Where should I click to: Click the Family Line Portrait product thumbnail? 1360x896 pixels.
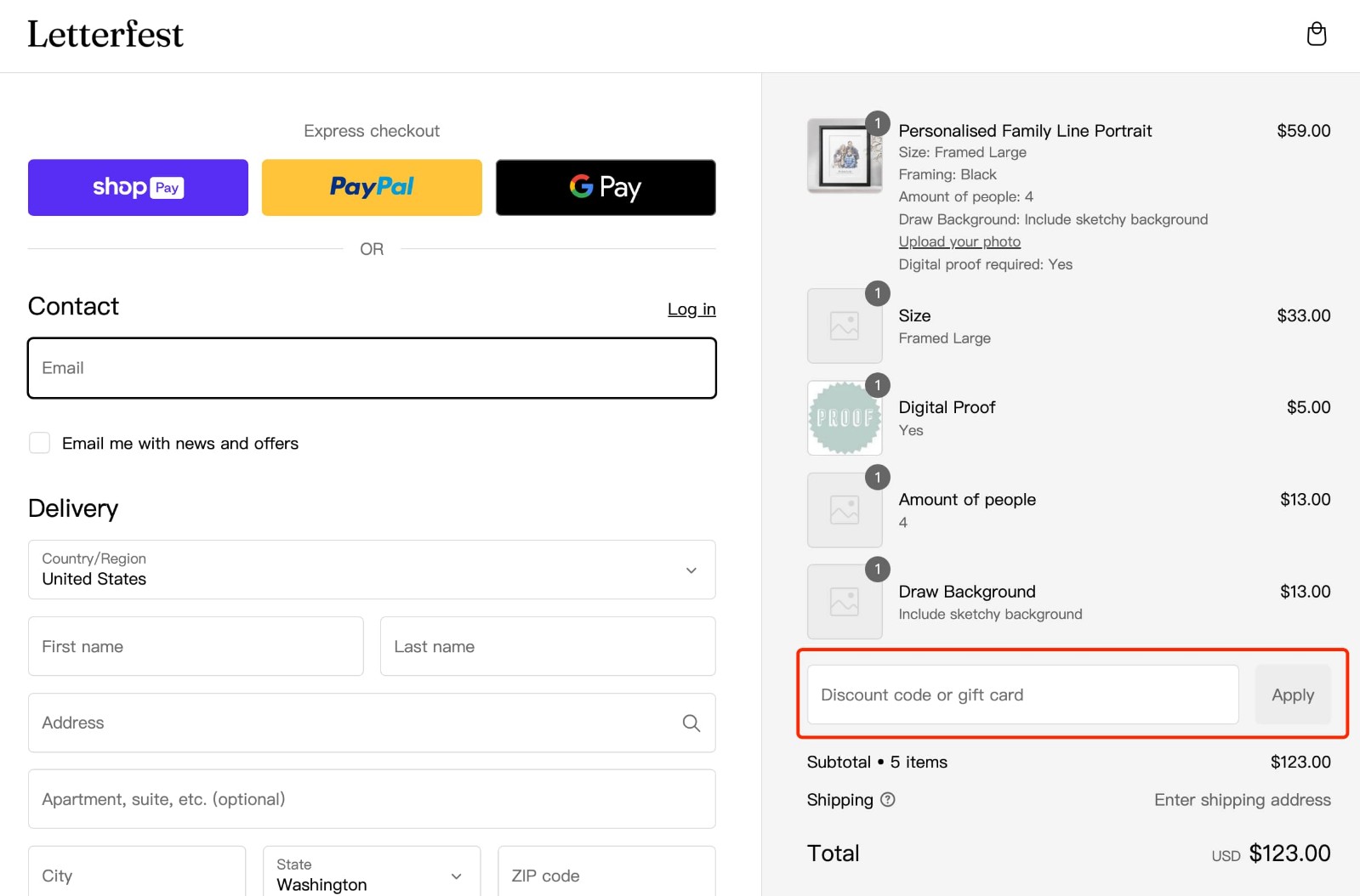pyautogui.click(x=844, y=156)
